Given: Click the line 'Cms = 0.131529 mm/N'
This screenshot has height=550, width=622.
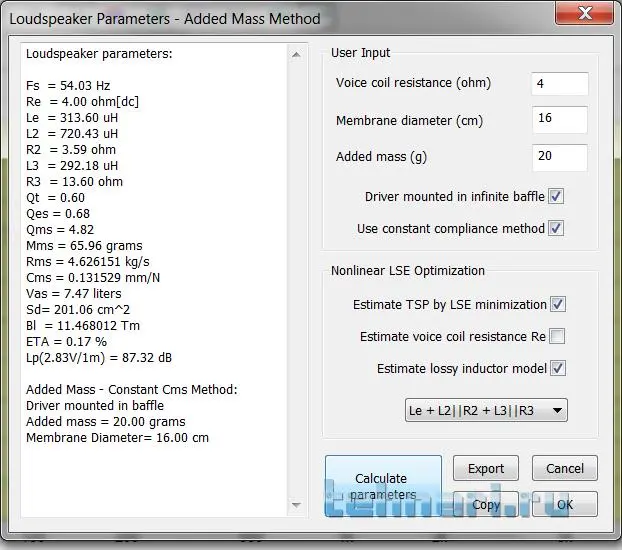Looking at the screenshot, I should [93, 277].
